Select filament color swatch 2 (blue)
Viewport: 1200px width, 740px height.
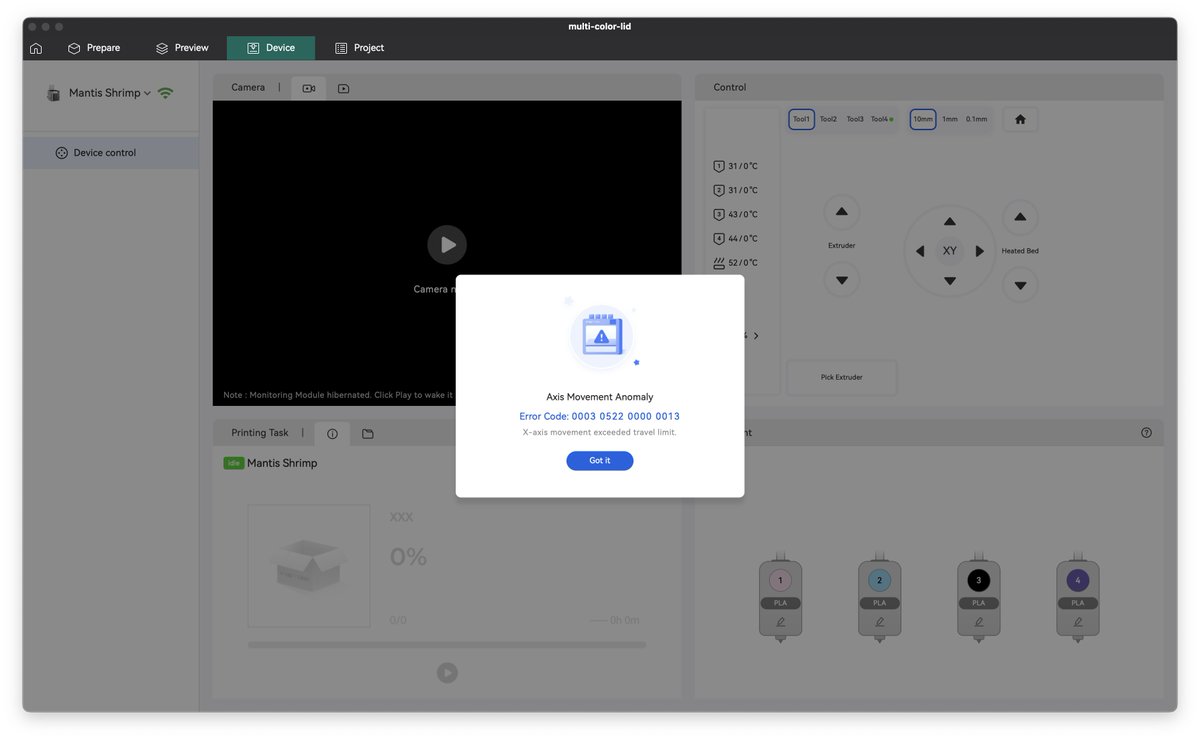880,580
